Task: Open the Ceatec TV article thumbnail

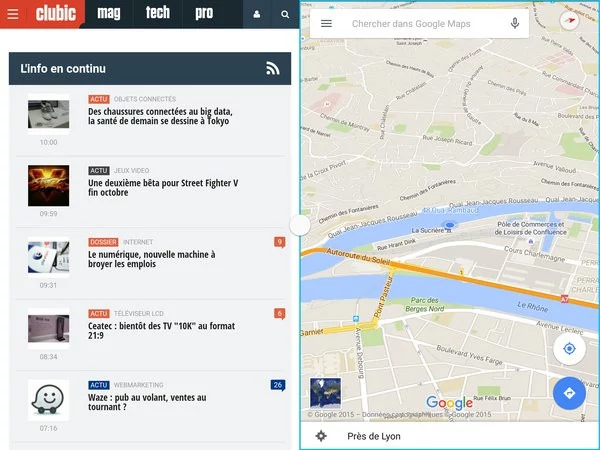Action: pos(49,329)
